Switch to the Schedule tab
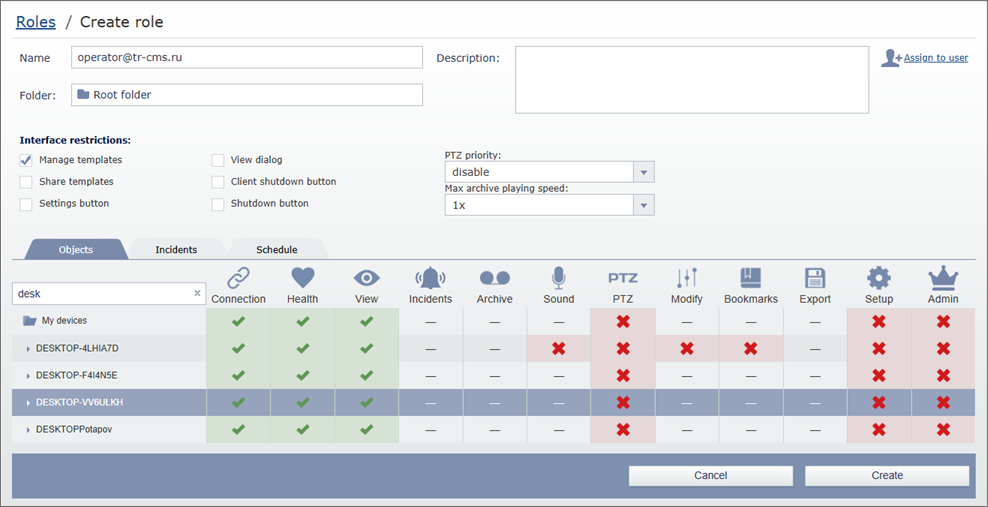 pos(276,250)
